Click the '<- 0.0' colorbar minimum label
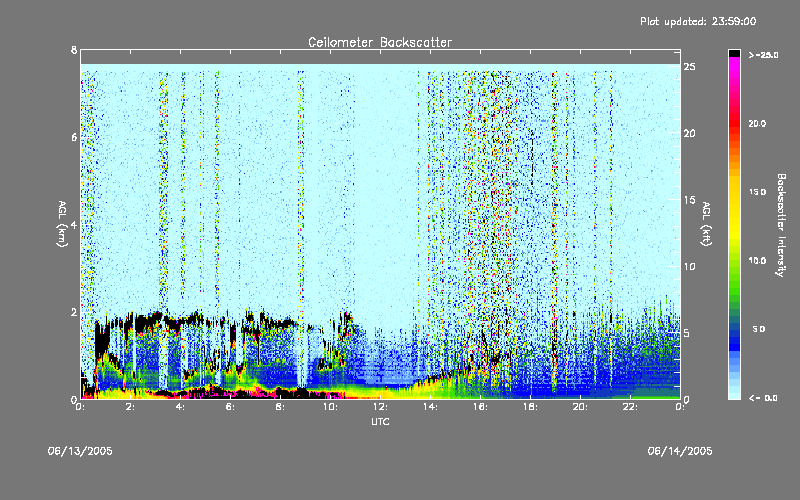 [x=763, y=398]
